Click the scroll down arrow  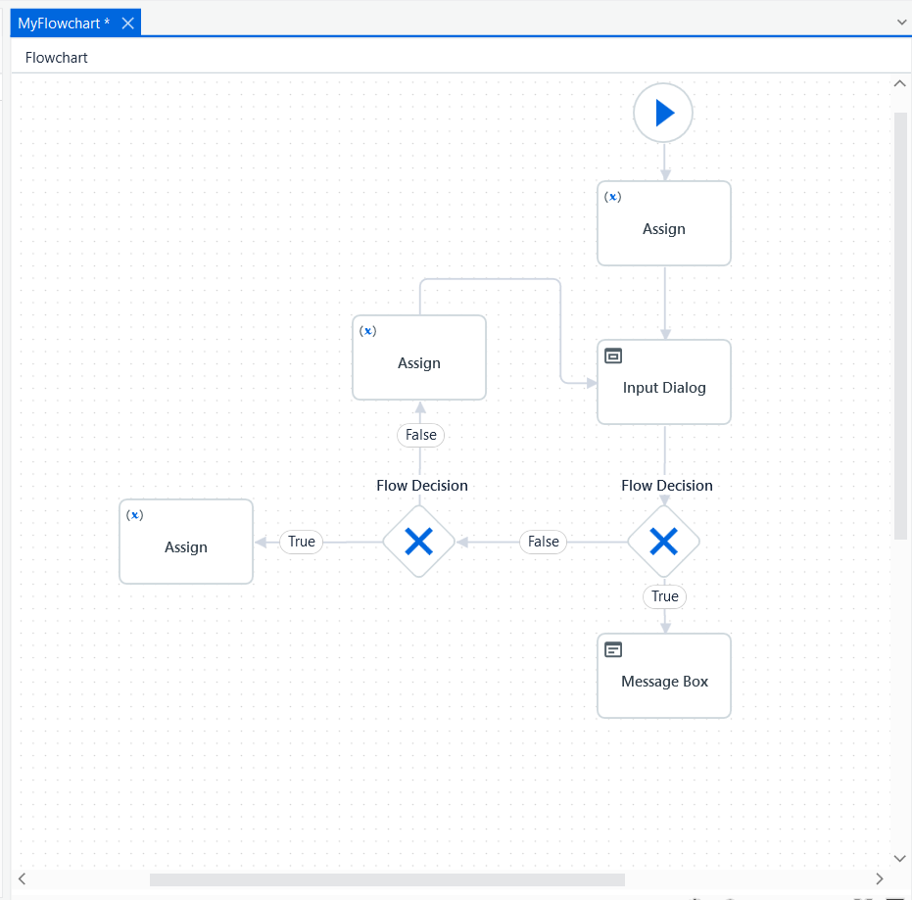click(x=900, y=858)
